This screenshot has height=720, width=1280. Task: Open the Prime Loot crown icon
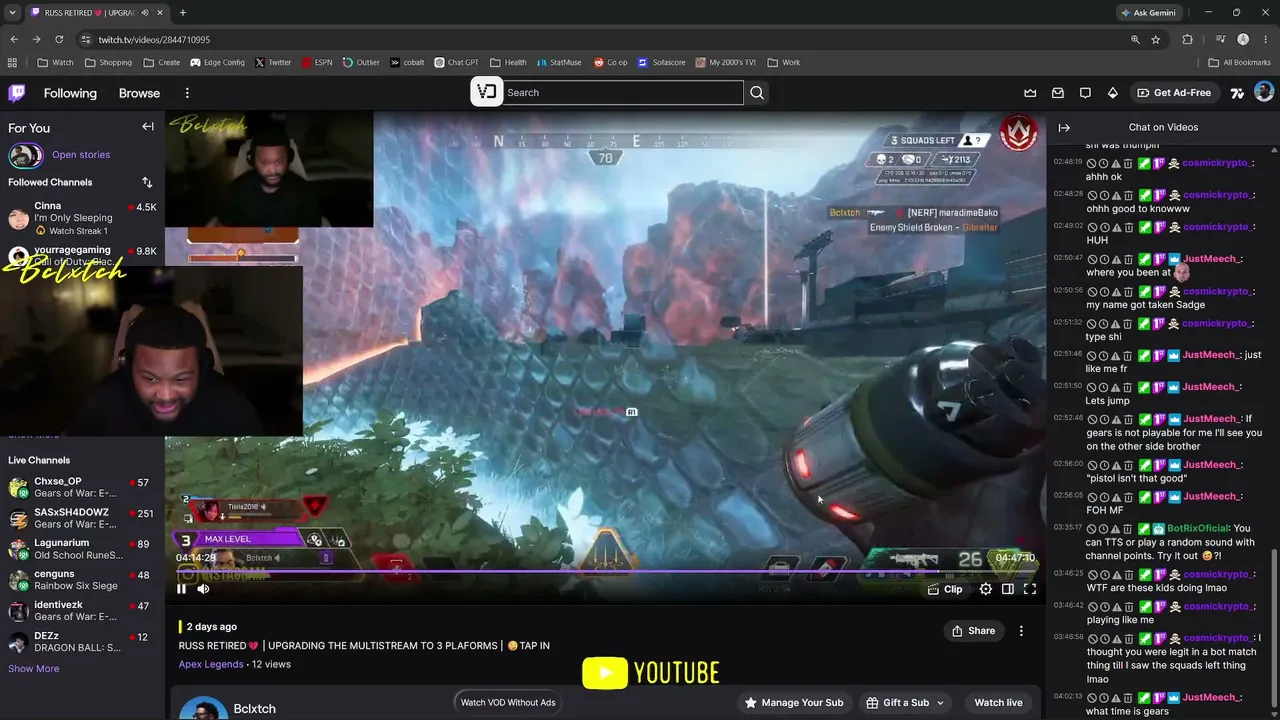coord(1030,93)
